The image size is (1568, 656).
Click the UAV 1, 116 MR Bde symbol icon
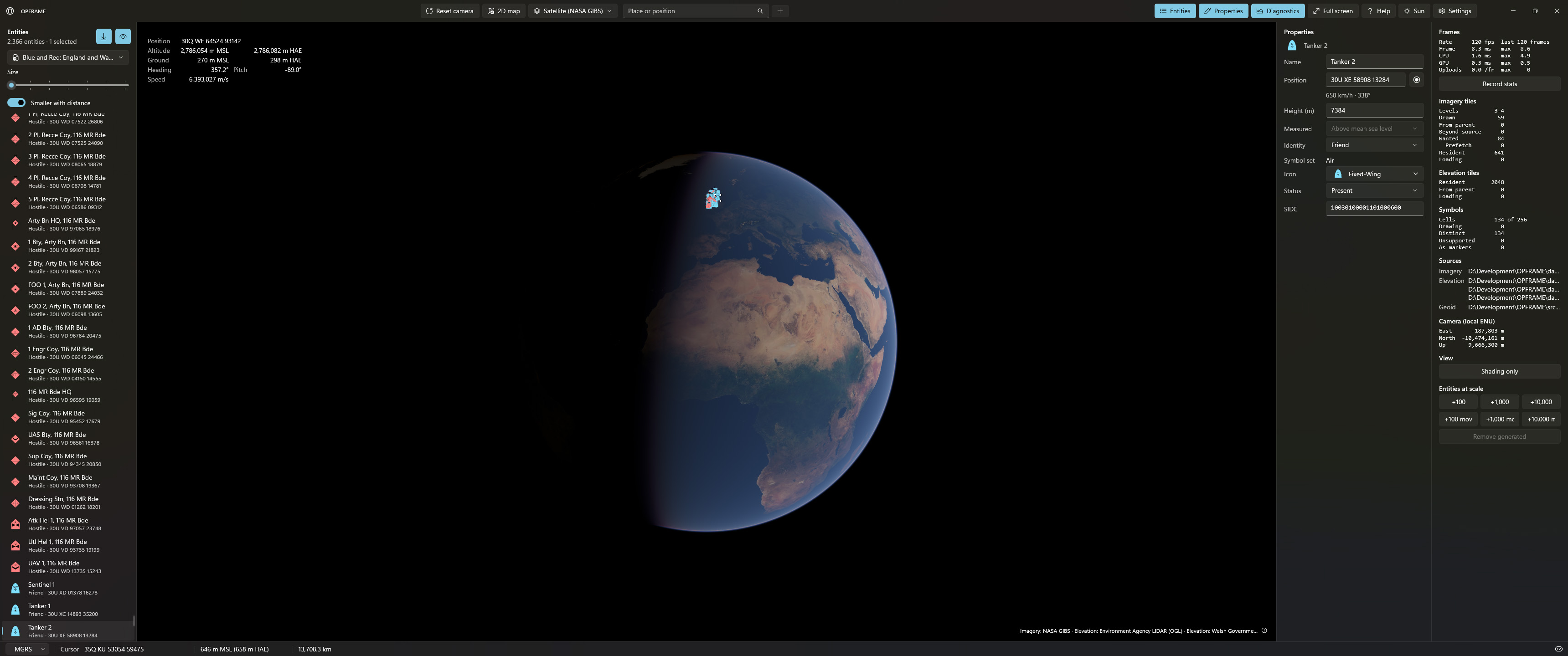tap(15, 567)
